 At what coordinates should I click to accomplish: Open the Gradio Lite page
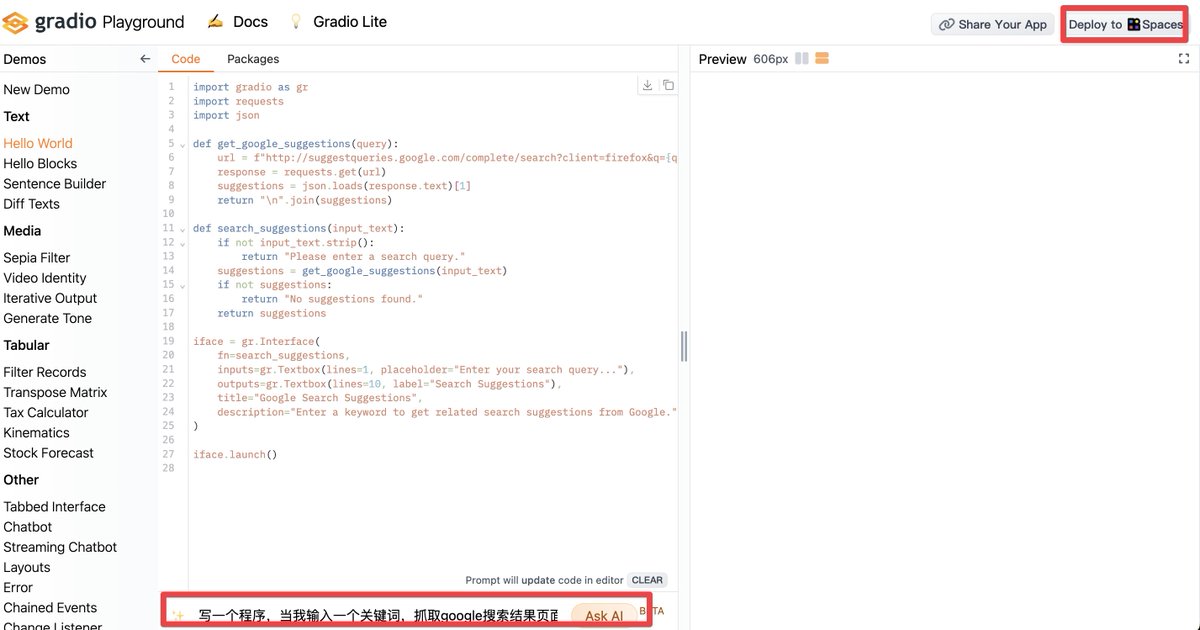350,21
